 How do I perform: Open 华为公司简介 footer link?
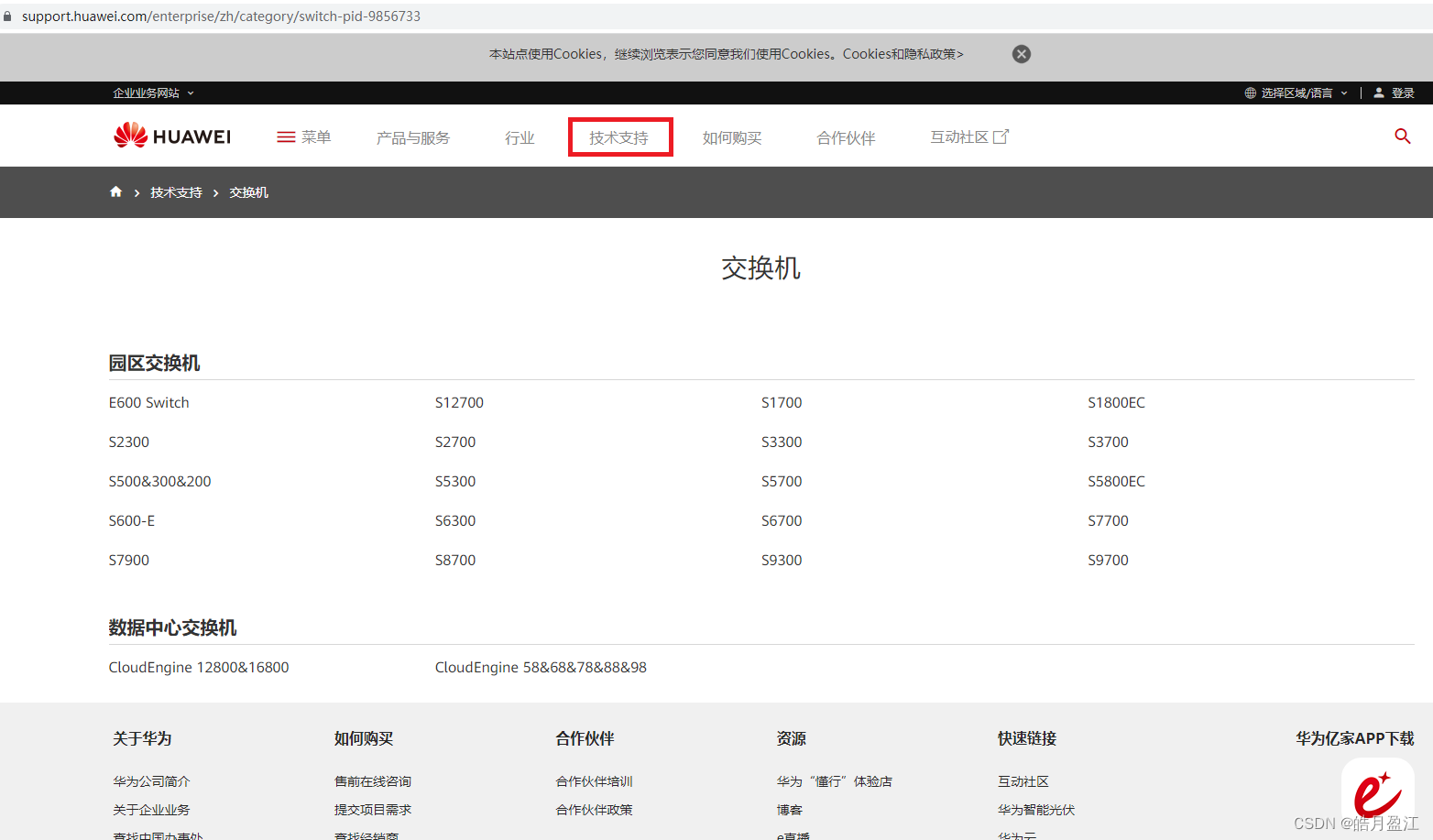coord(151,781)
